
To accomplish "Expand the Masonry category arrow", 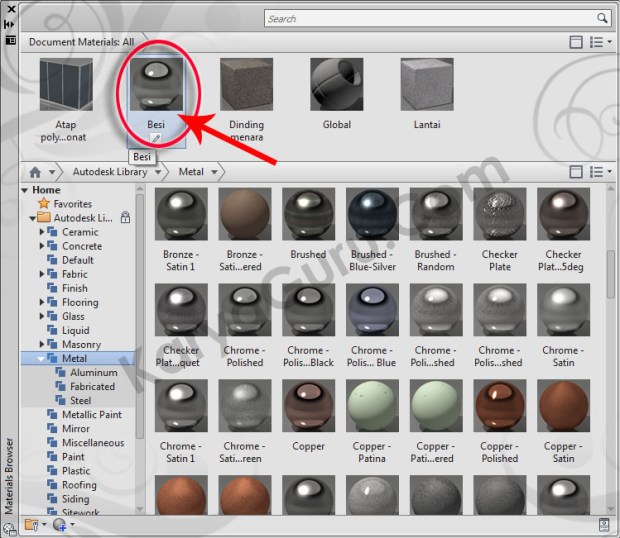I will tap(42, 344).
